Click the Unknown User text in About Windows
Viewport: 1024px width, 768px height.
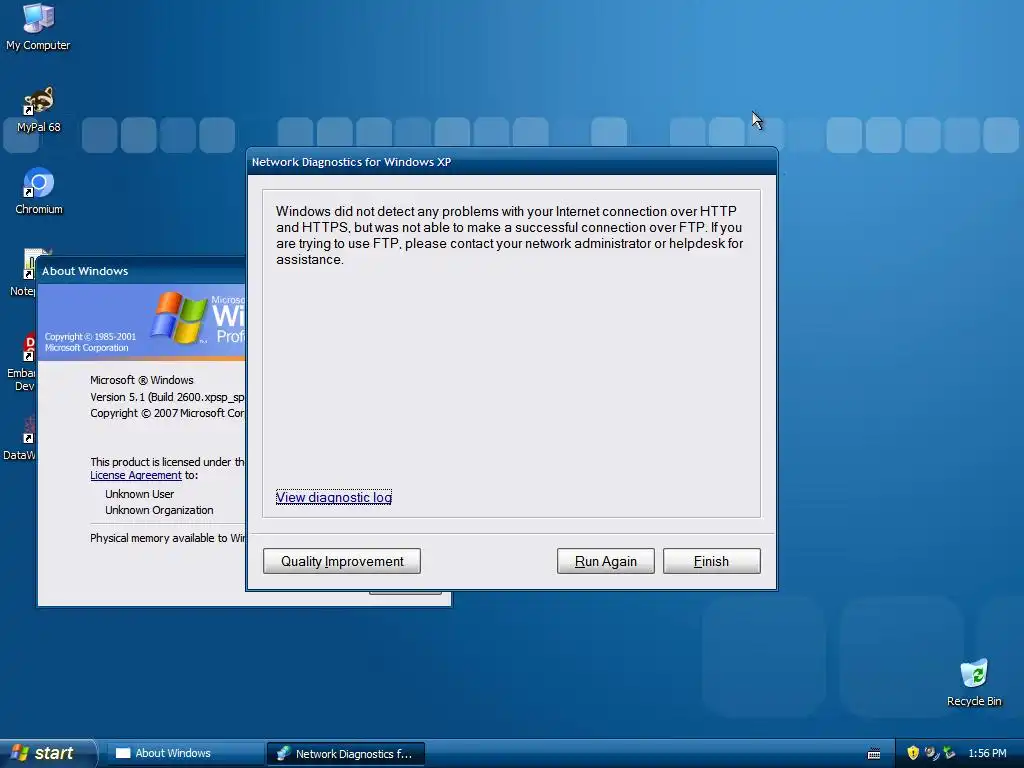pyautogui.click(x=140, y=494)
